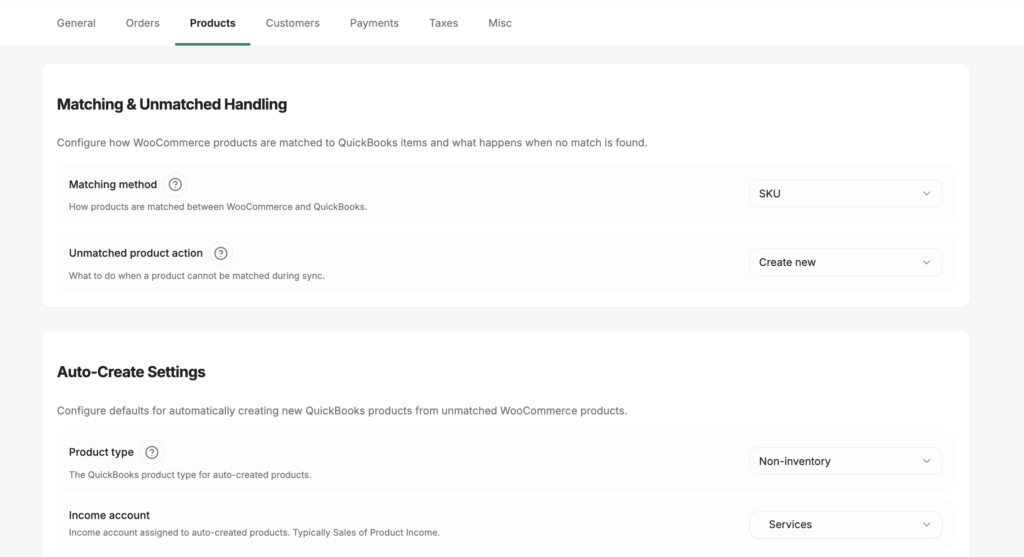1024x557 pixels.
Task: Click the 'How products are matched' description
Action: [x=217, y=207]
